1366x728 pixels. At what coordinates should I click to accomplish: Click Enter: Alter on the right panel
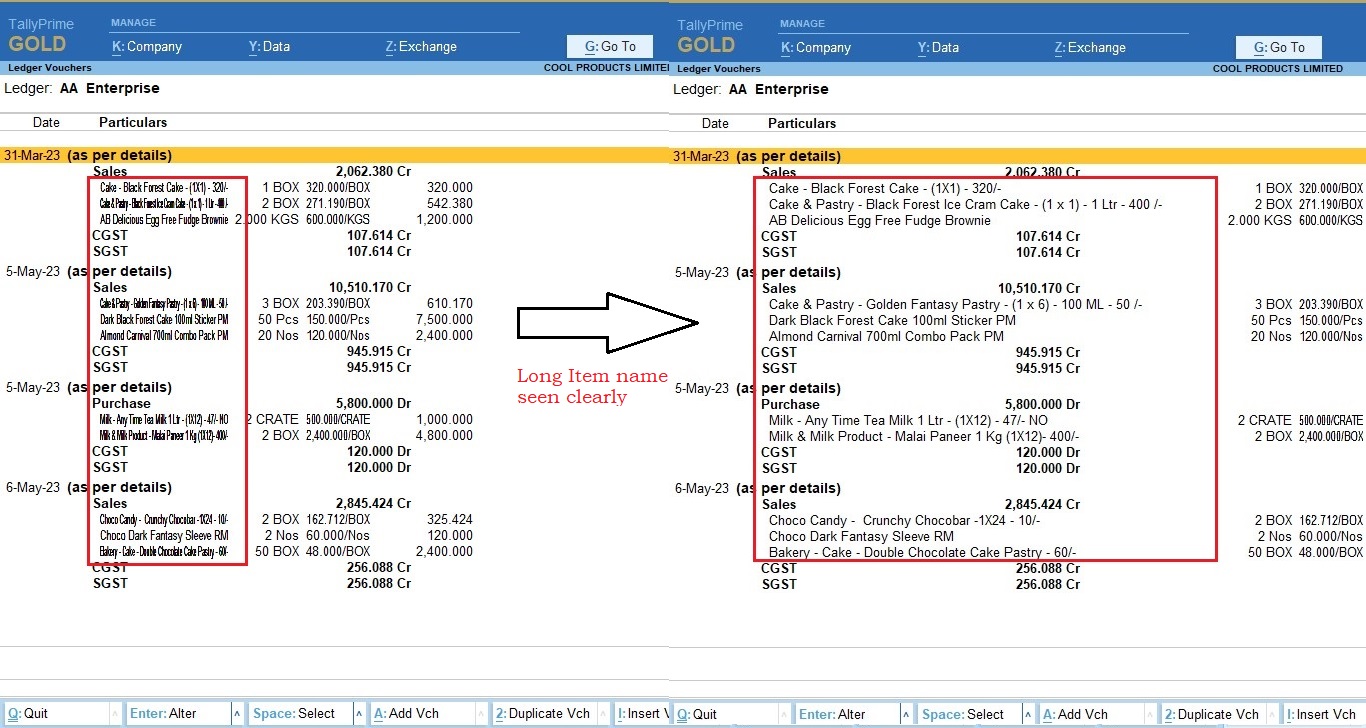(835, 713)
